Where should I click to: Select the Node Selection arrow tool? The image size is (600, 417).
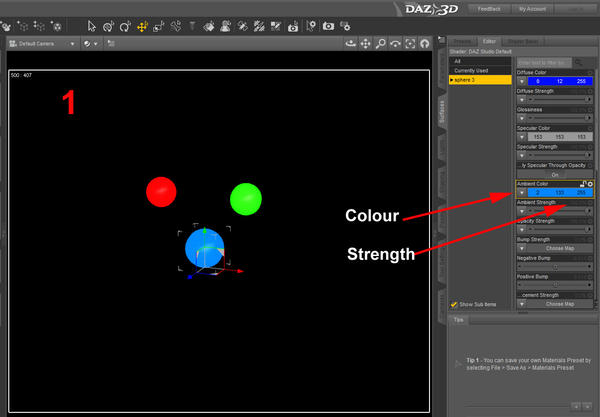click(x=91, y=26)
